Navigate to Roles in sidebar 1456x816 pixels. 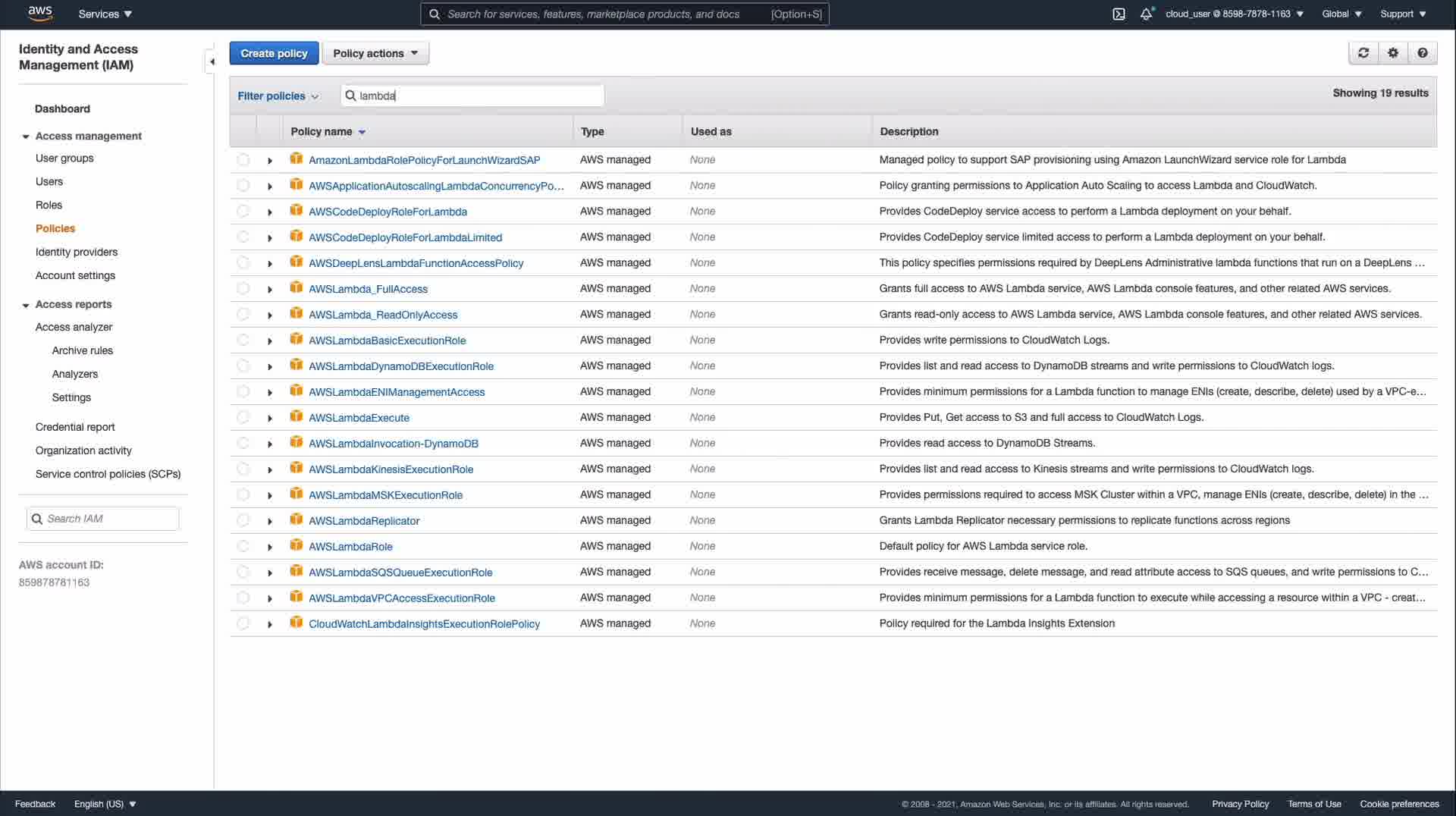coord(49,205)
